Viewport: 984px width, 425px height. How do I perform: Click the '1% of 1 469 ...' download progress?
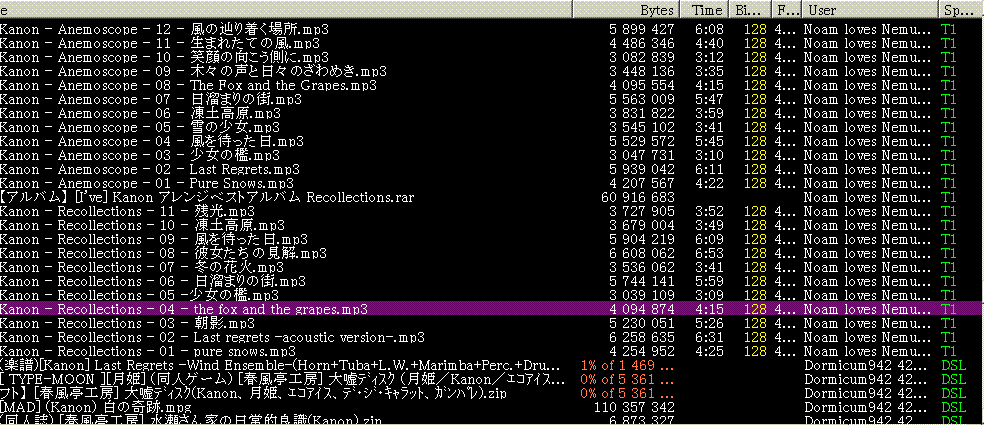click(x=628, y=365)
